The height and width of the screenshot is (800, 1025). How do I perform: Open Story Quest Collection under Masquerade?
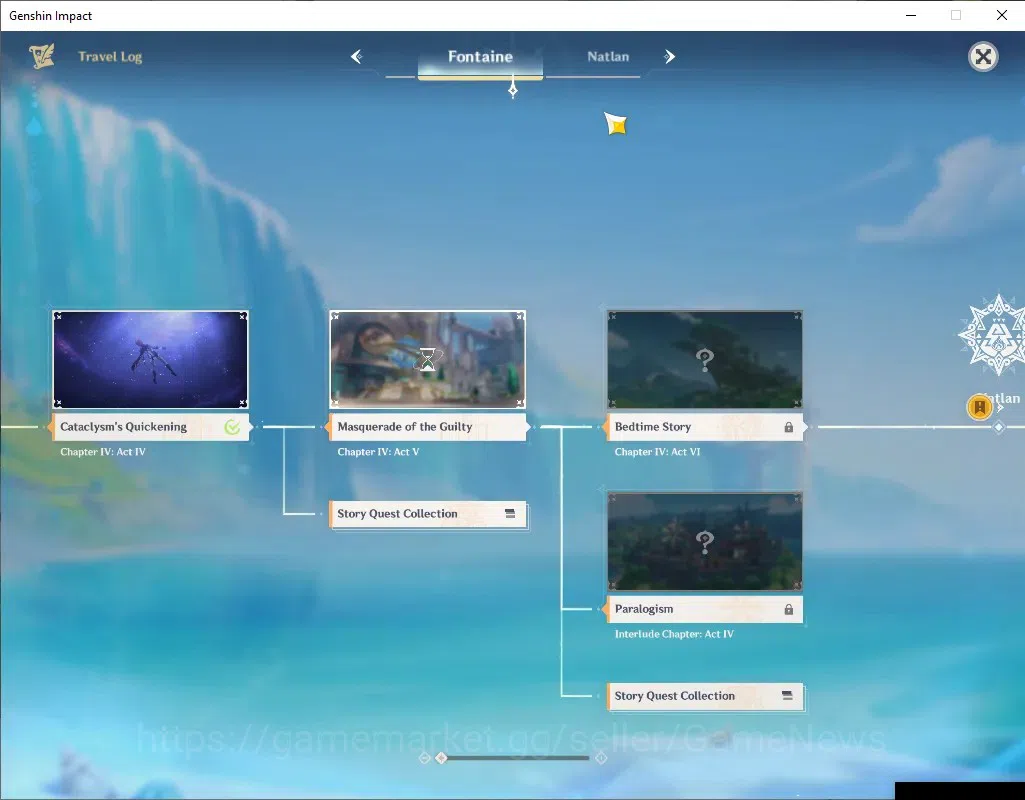(x=428, y=514)
